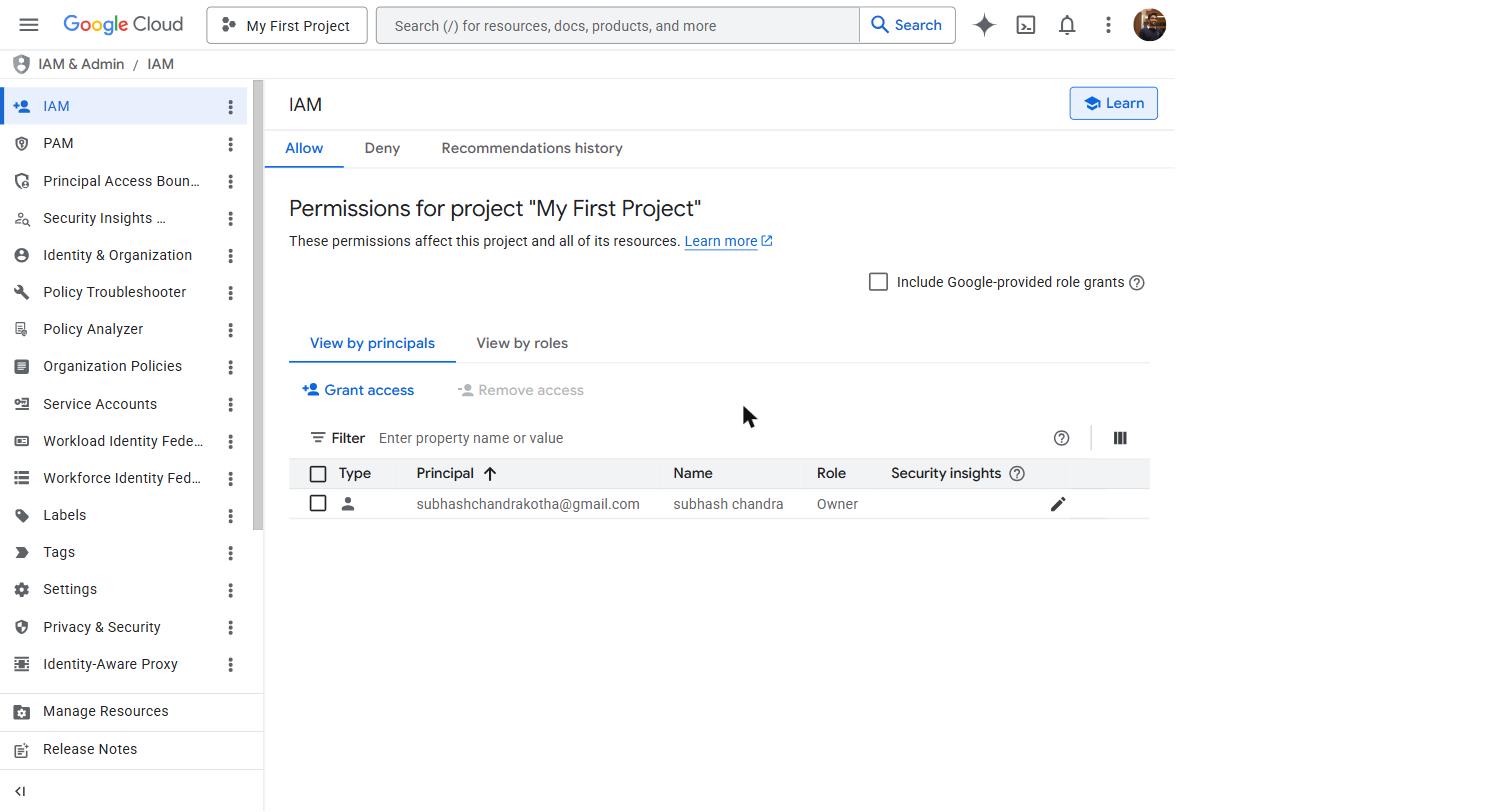Click the Remove access button
Viewport: 1486px width, 812px height.
point(521,390)
